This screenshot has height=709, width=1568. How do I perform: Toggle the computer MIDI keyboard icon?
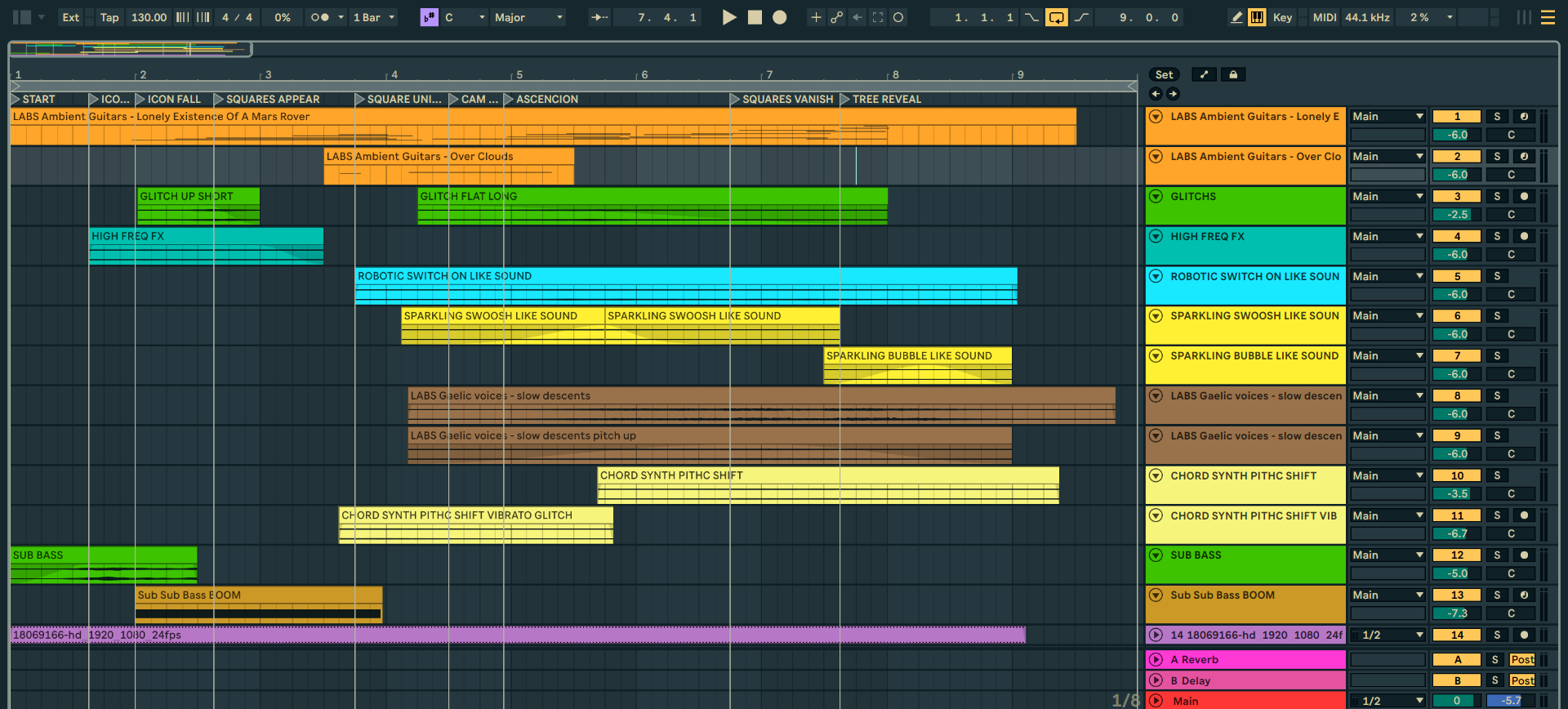tap(1257, 17)
